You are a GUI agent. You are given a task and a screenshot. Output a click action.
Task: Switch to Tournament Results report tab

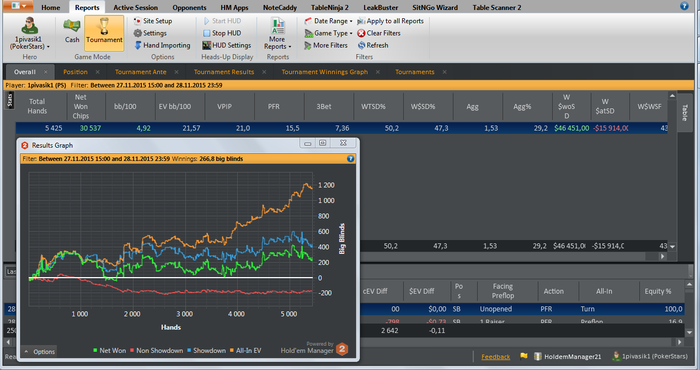(224, 72)
